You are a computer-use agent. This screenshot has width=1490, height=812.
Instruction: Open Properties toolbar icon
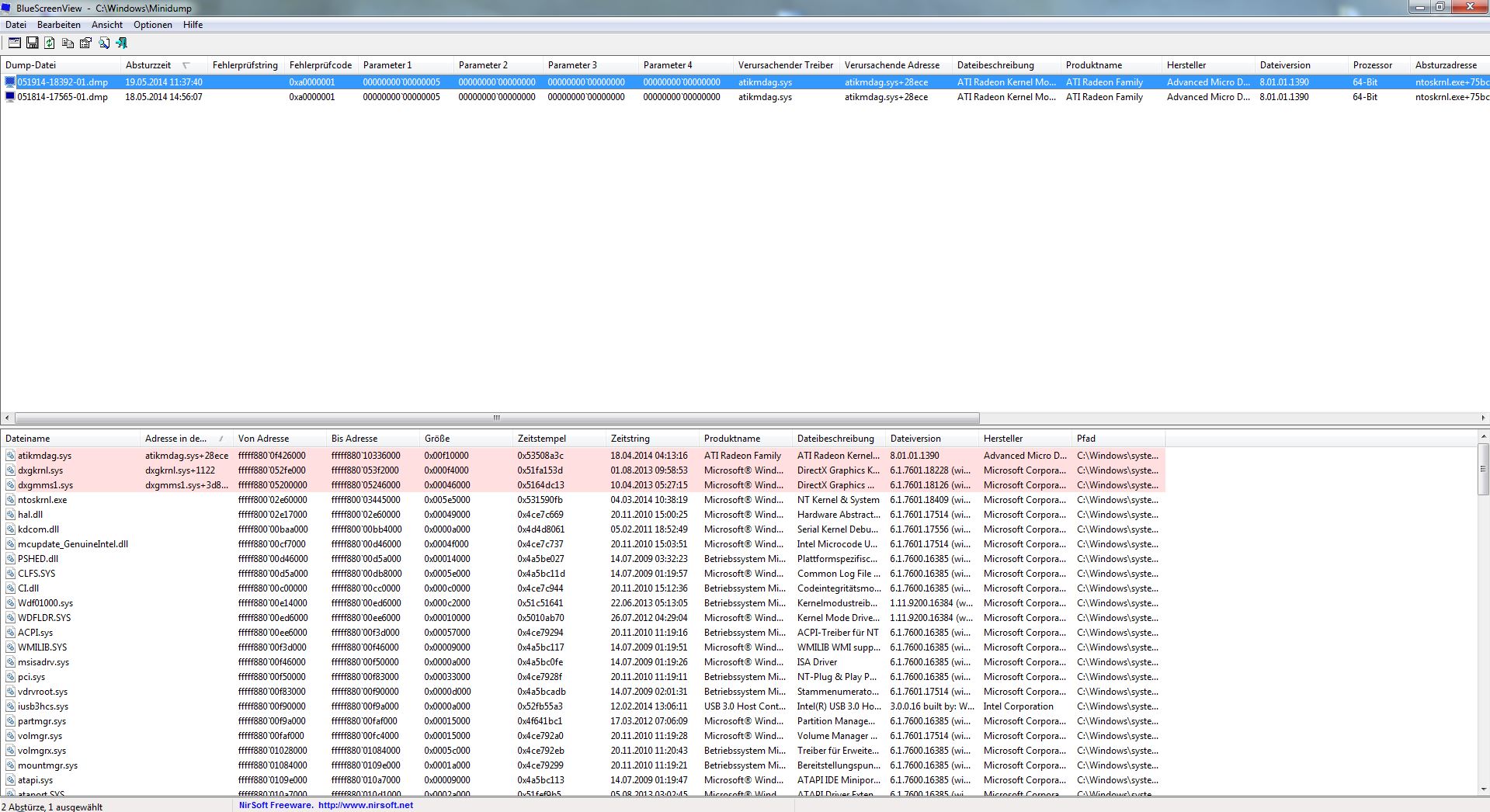pos(86,43)
